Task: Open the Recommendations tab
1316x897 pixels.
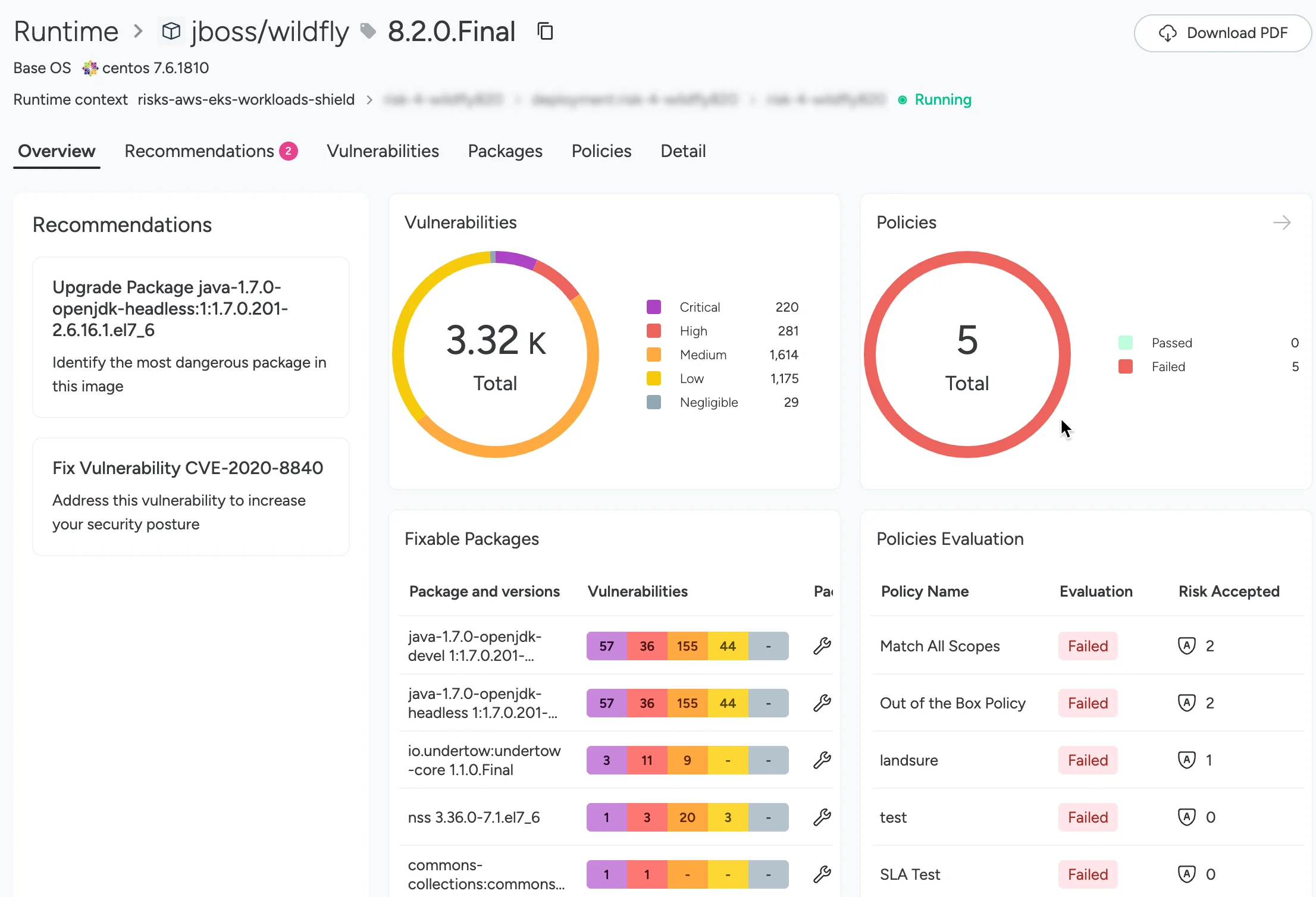Action: (x=199, y=151)
